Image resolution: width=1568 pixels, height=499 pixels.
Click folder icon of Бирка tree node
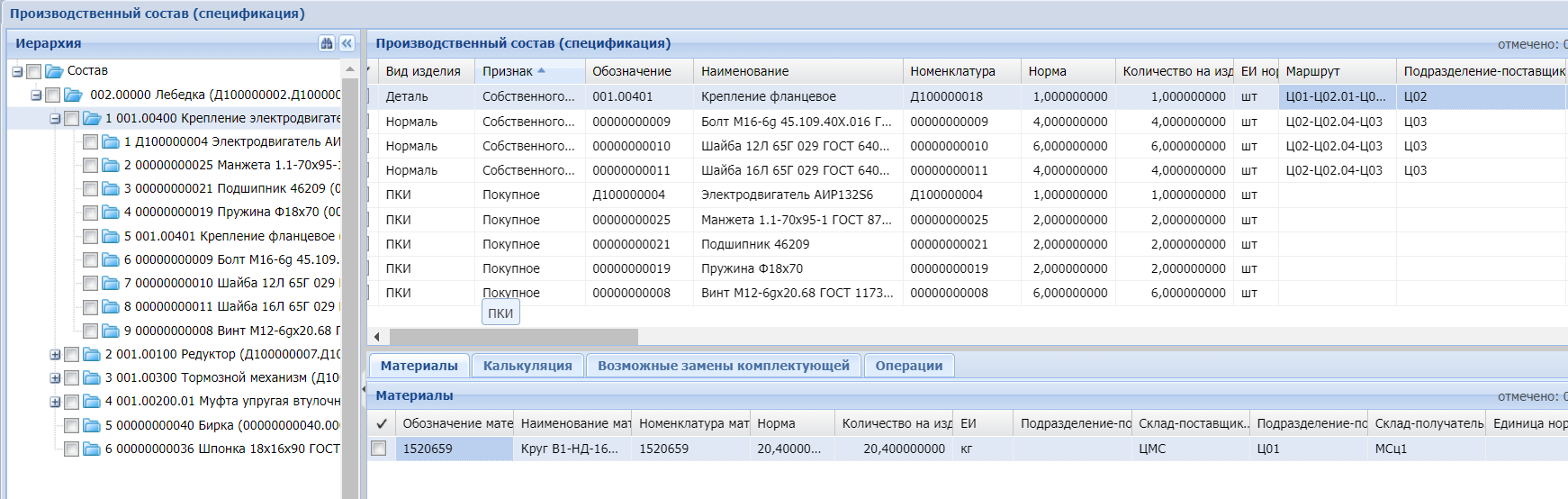pos(92,425)
